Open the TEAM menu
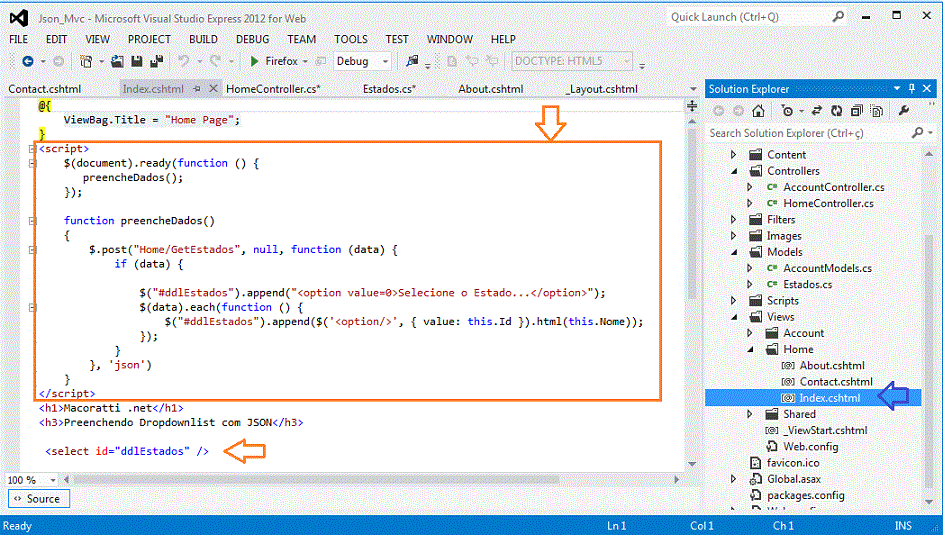The height and width of the screenshot is (535, 943). tap(301, 39)
